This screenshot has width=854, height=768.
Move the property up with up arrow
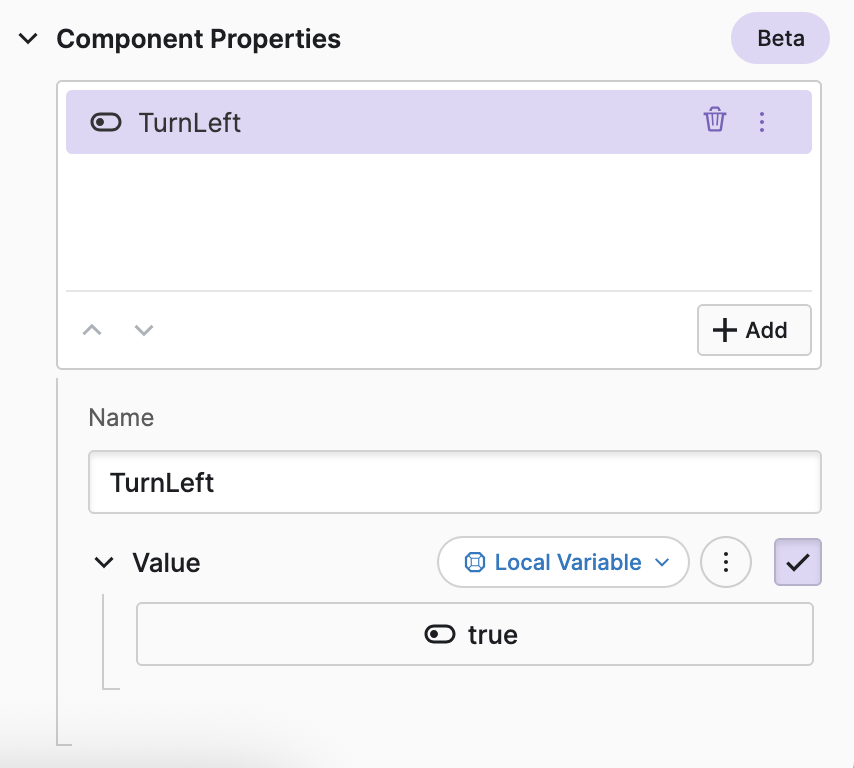point(92,330)
